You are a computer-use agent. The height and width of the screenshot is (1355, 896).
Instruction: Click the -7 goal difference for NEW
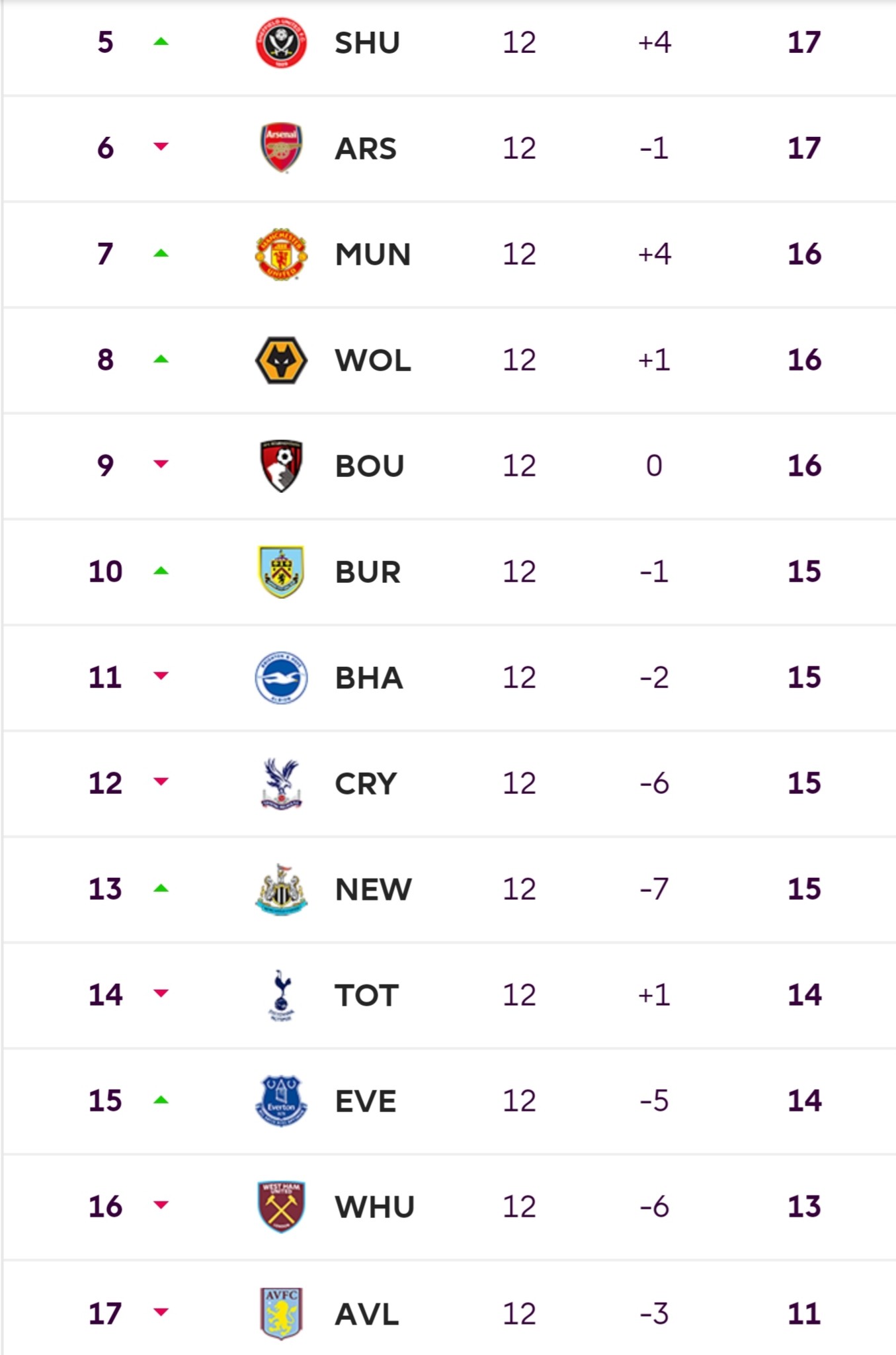click(x=654, y=889)
